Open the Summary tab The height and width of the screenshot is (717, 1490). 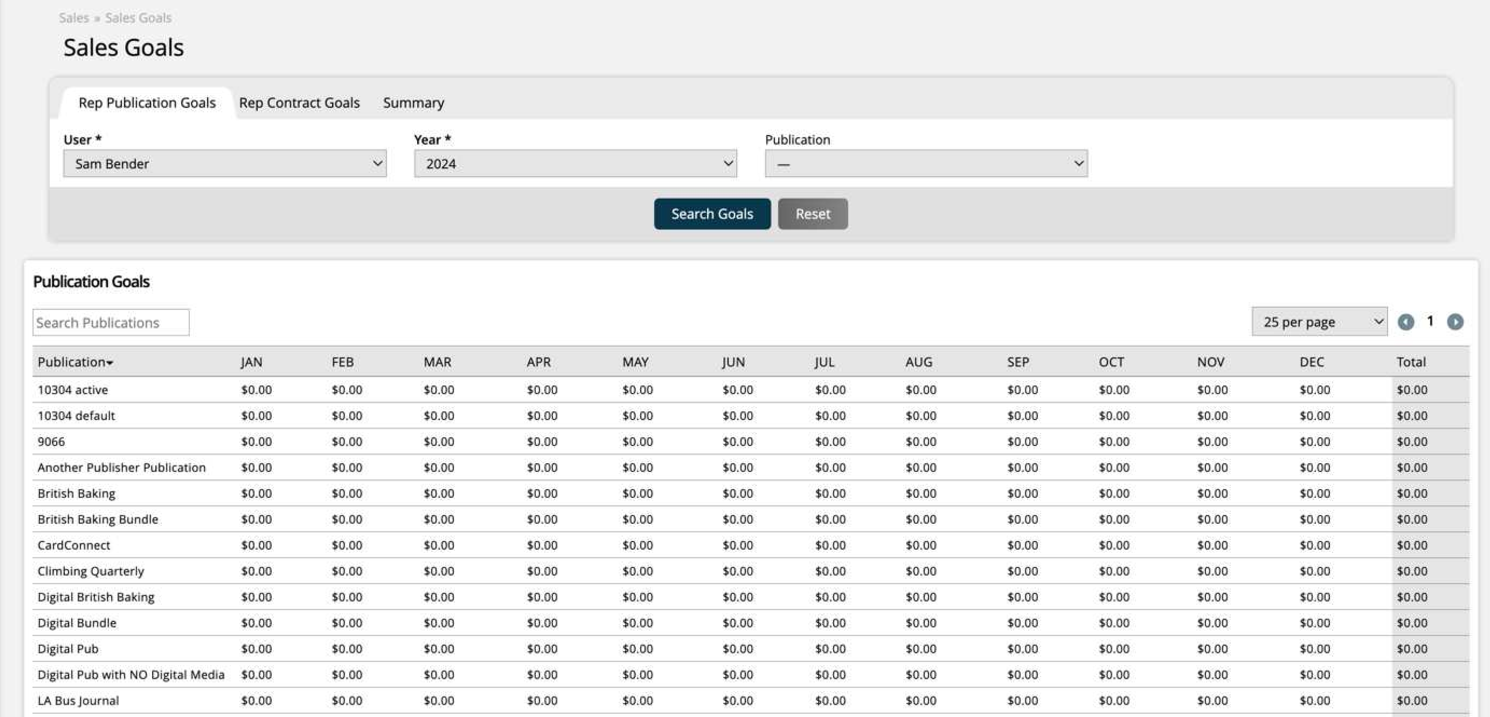point(413,103)
